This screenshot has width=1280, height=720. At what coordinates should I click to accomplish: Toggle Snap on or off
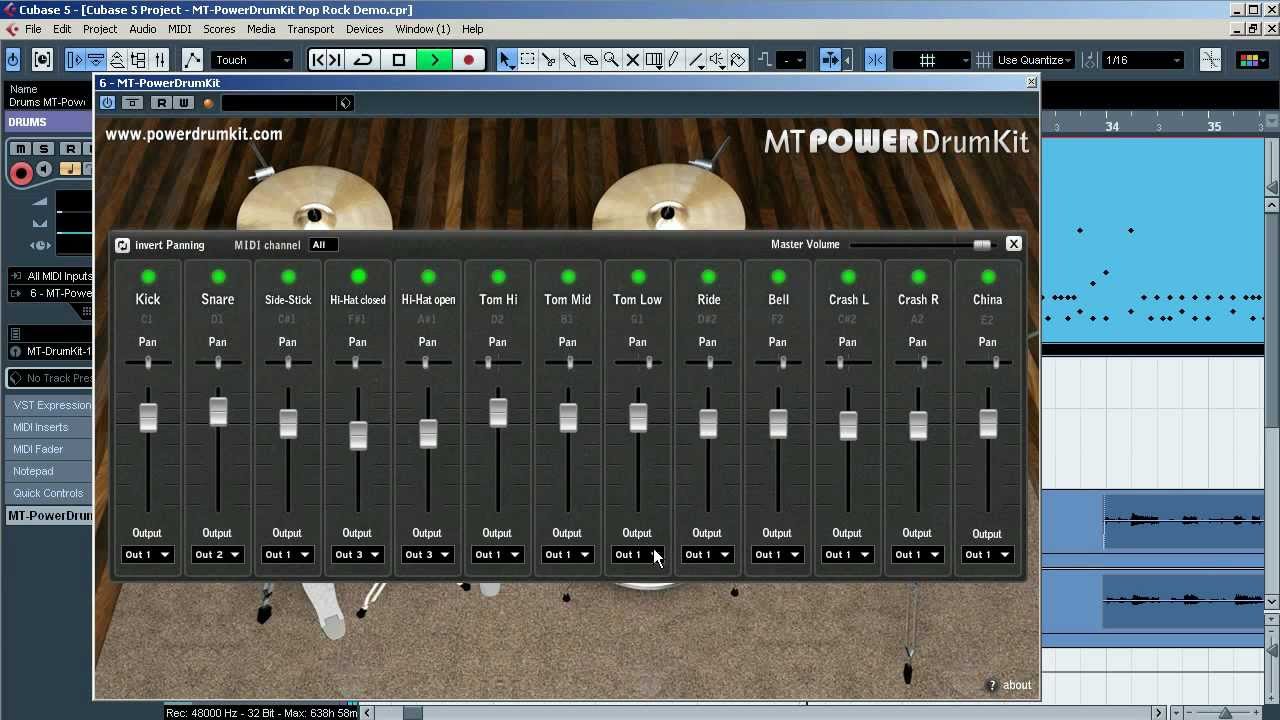875,60
